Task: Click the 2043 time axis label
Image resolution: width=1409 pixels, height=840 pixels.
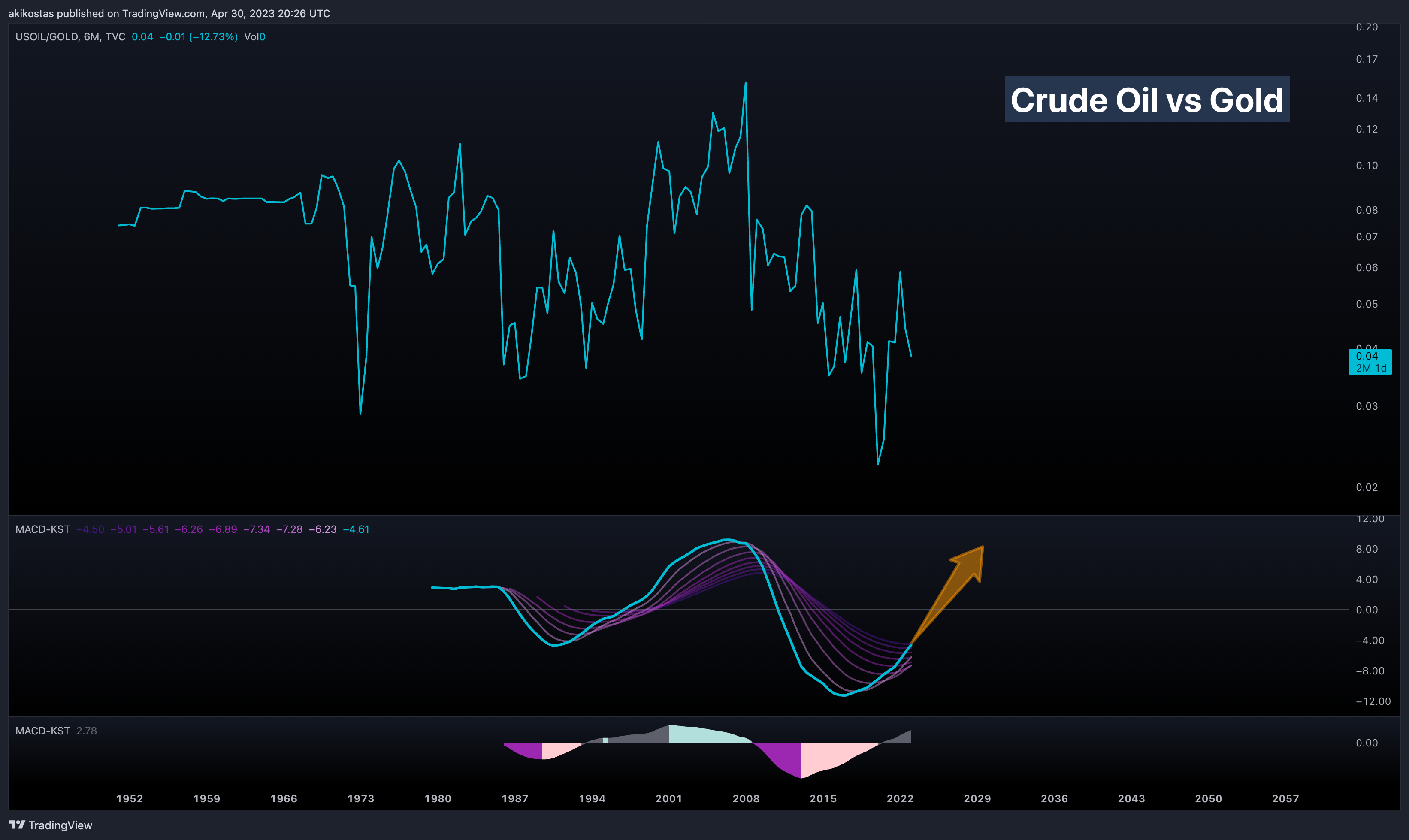Action: (x=1131, y=799)
